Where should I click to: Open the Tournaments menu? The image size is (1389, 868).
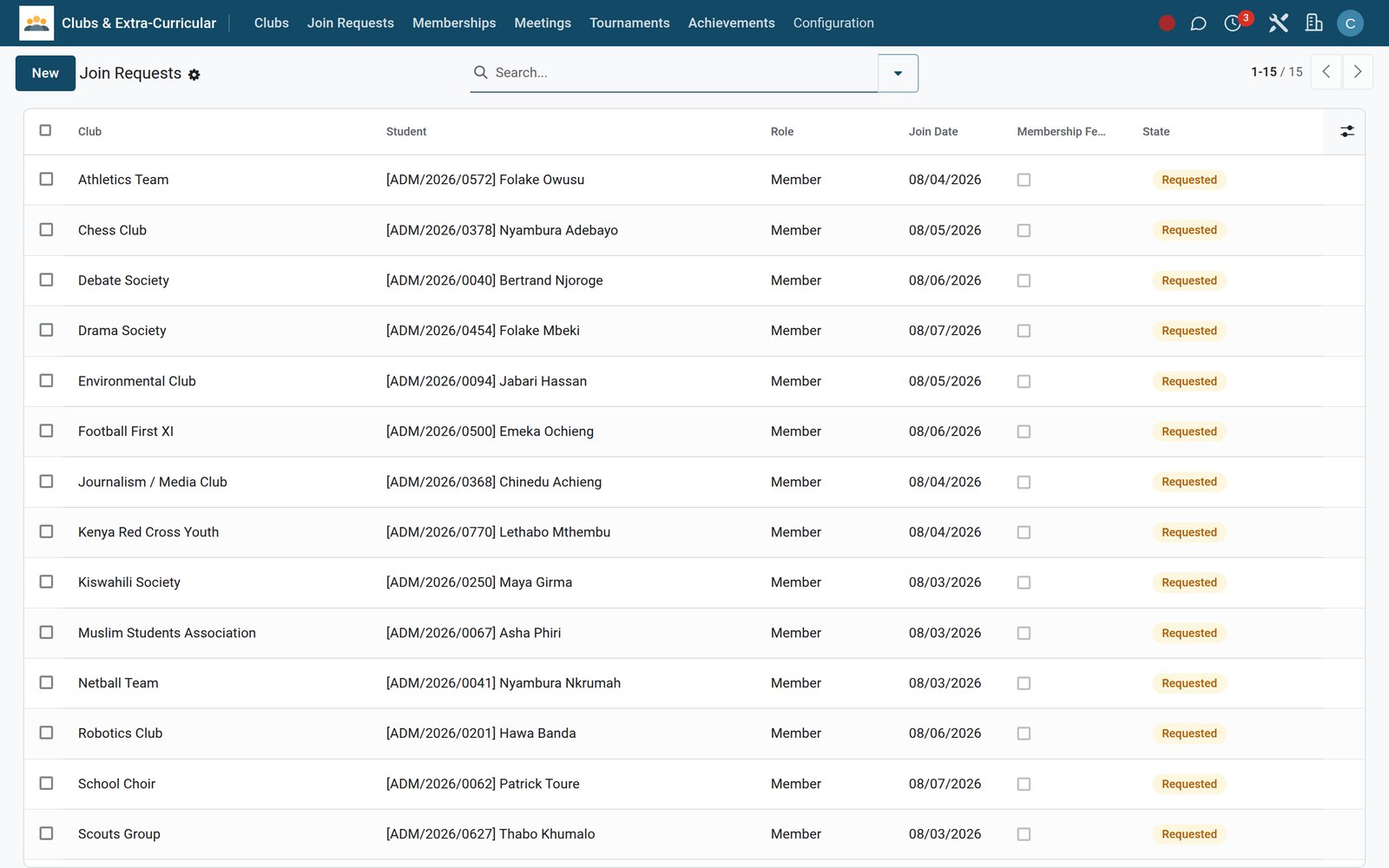[x=629, y=23]
